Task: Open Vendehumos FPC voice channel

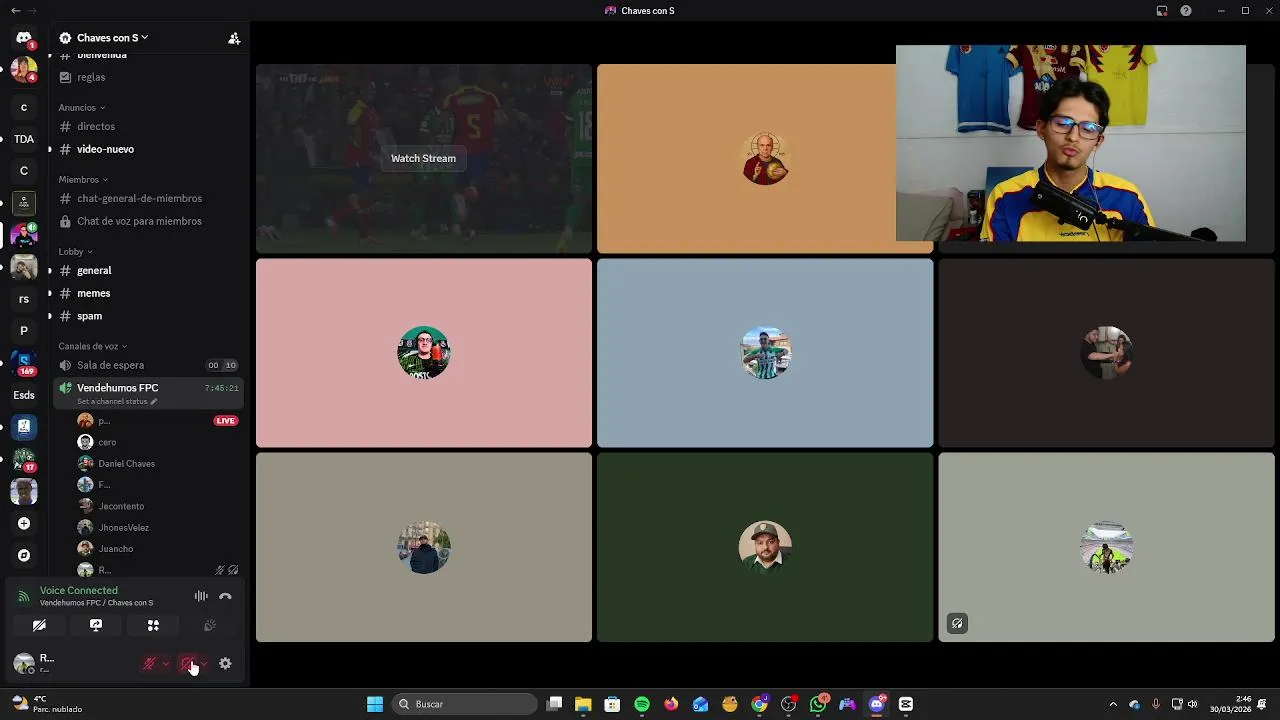Action: 148,392
